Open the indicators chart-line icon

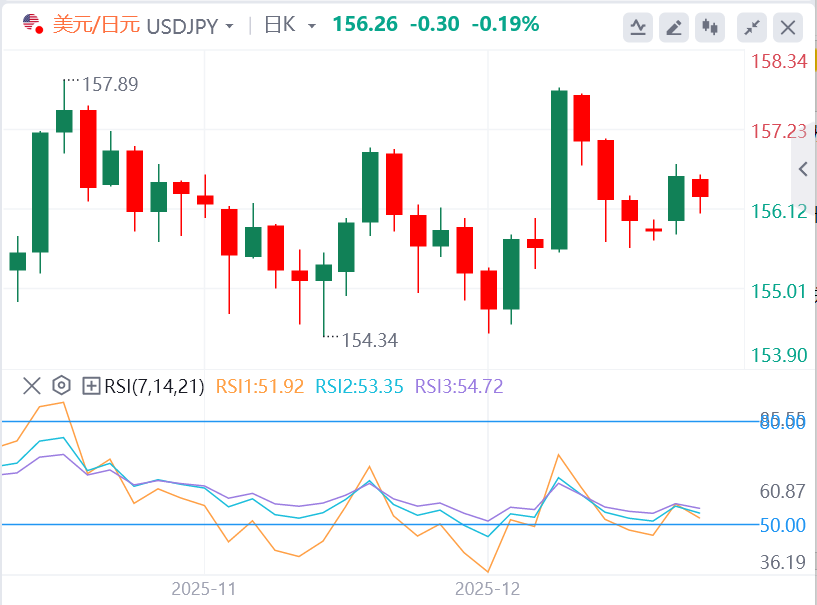(x=637, y=27)
